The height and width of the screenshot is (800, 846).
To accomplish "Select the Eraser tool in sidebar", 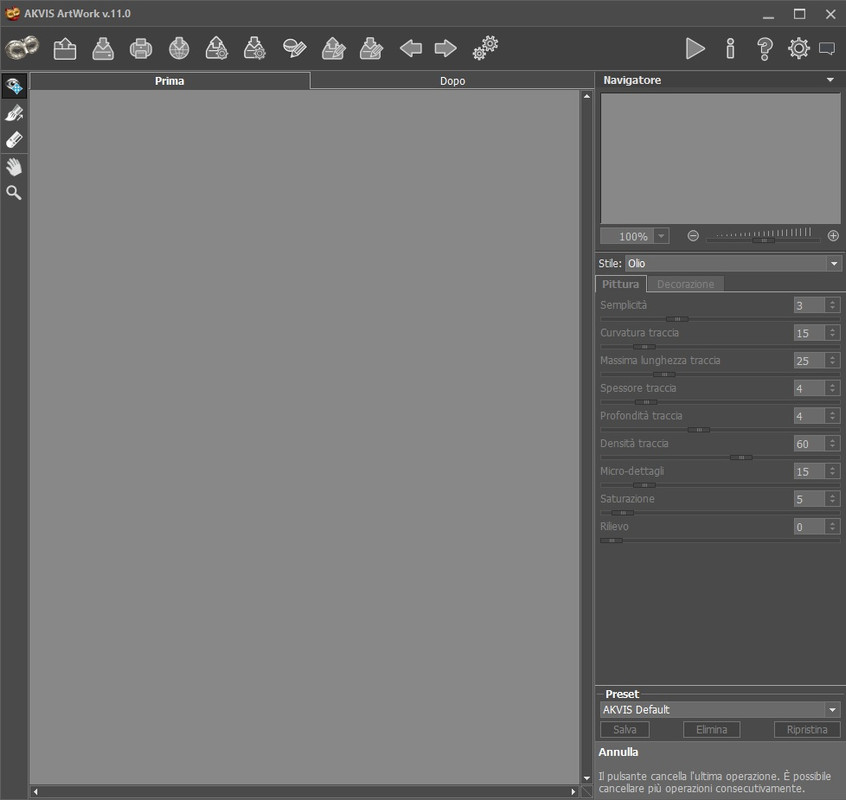I will [14, 140].
